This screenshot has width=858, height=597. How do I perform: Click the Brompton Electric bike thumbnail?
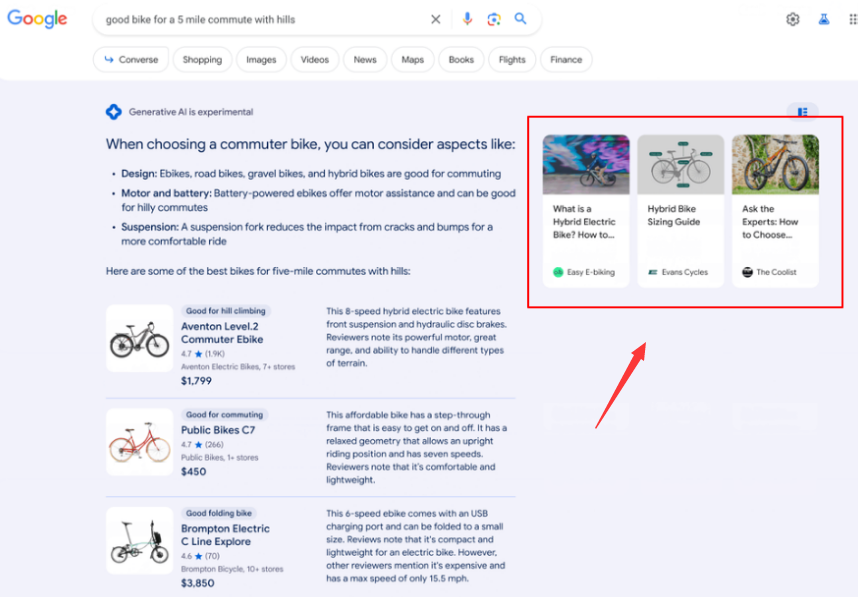(x=139, y=540)
